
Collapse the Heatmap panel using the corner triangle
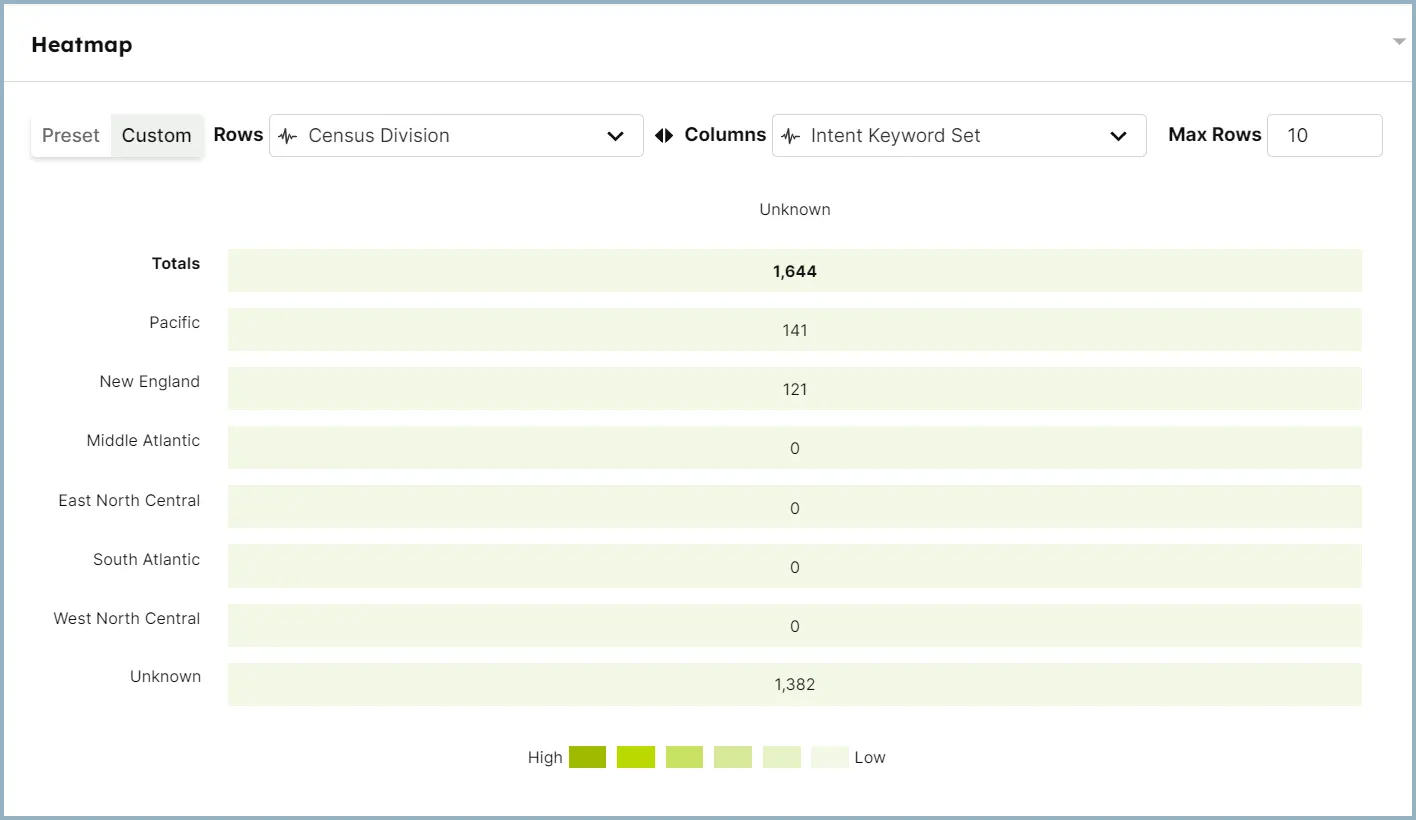(x=1399, y=42)
